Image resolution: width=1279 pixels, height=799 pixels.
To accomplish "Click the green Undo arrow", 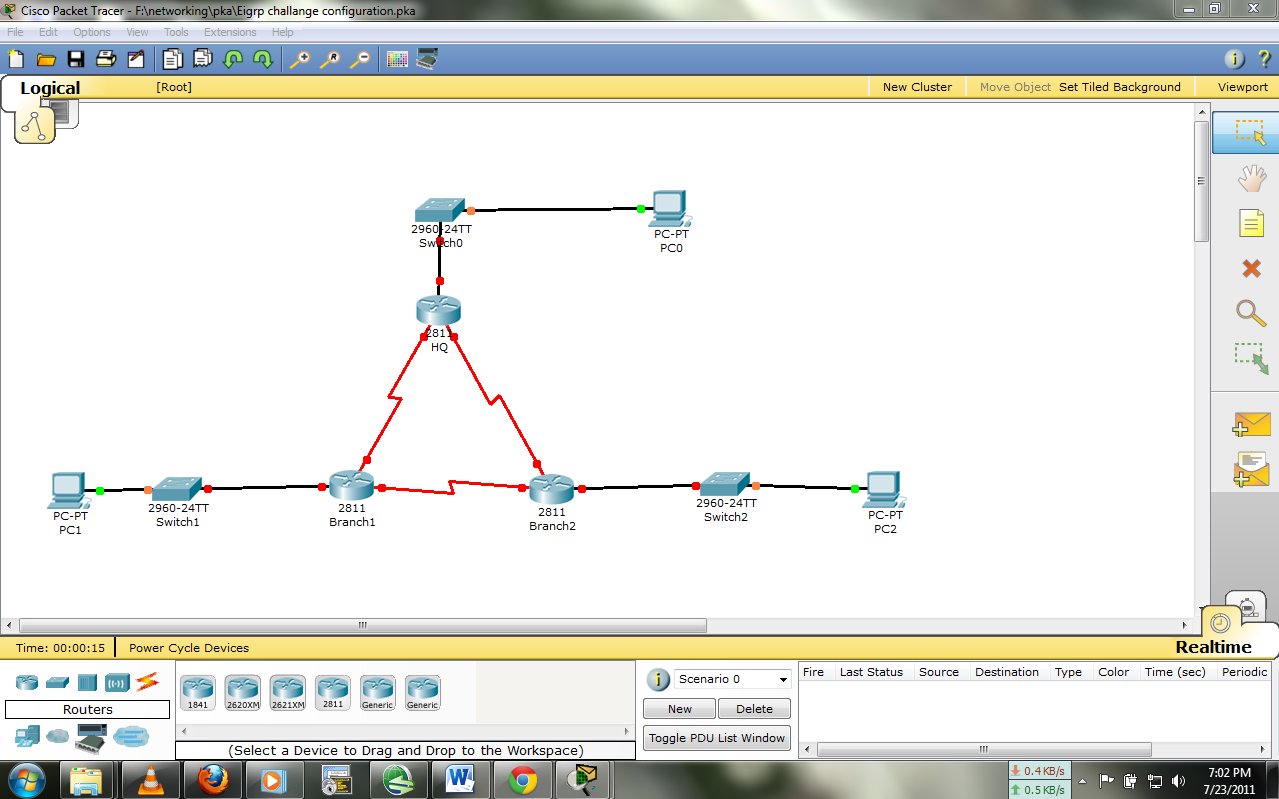I will coord(233,59).
